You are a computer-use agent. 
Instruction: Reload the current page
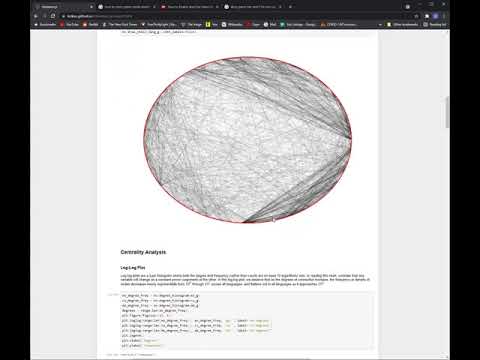point(53,16)
